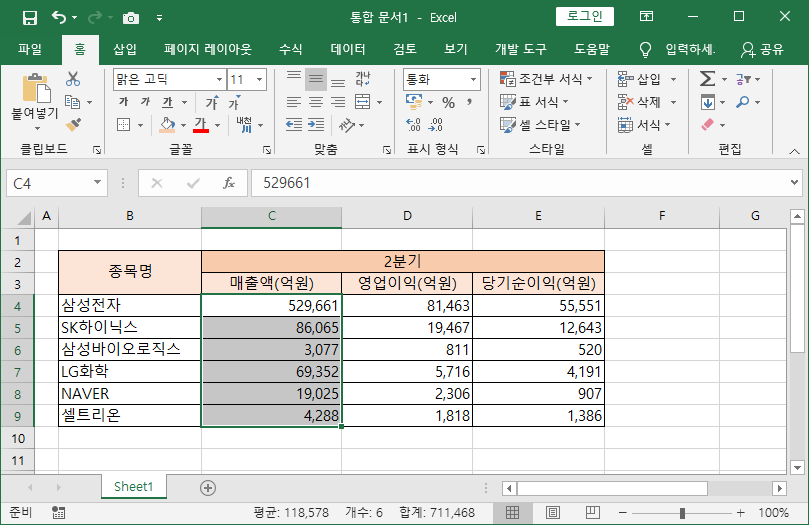The image size is (809, 525).
Task: Click the macro record icon in status bar
Action: (x=58, y=513)
